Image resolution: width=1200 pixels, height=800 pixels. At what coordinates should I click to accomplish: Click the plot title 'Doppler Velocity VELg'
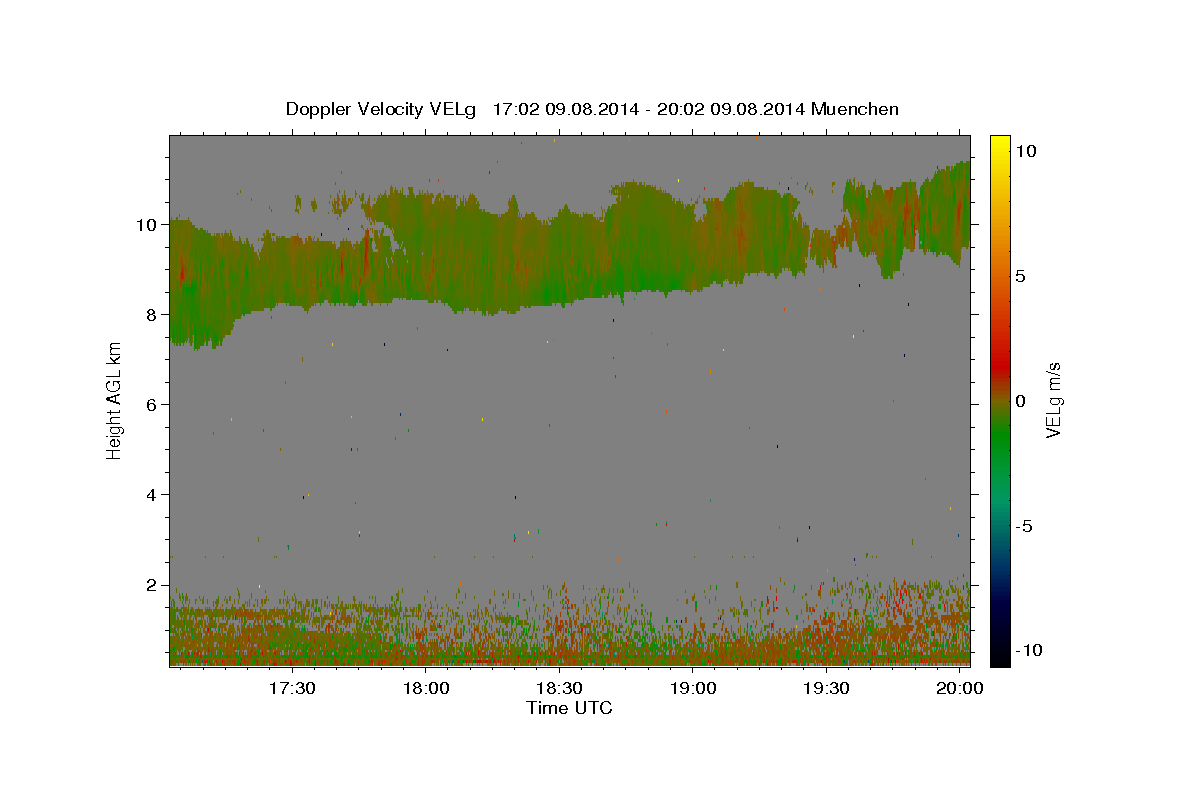coord(380,109)
